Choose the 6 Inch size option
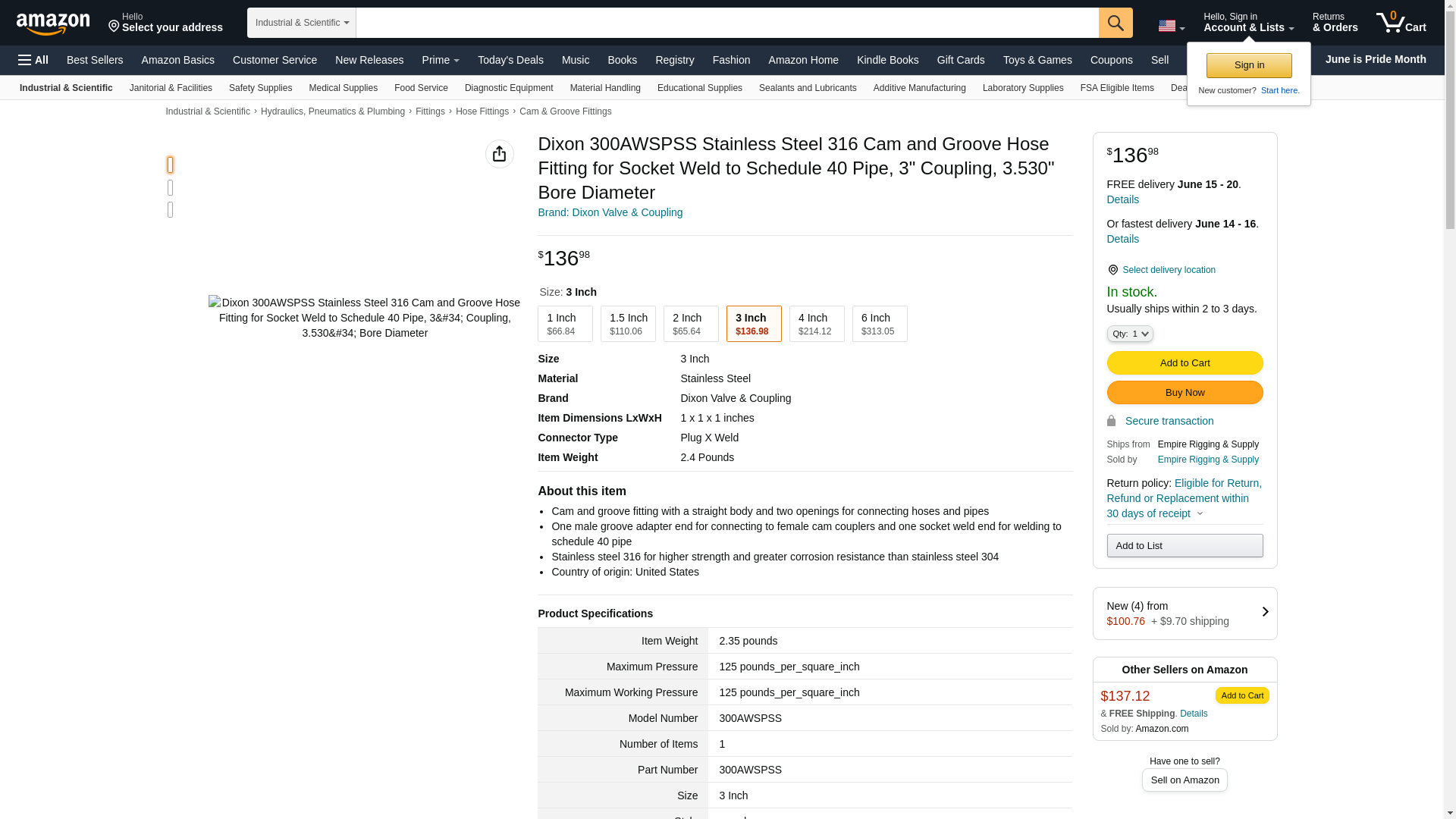The width and height of the screenshot is (1456, 819). [879, 324]
